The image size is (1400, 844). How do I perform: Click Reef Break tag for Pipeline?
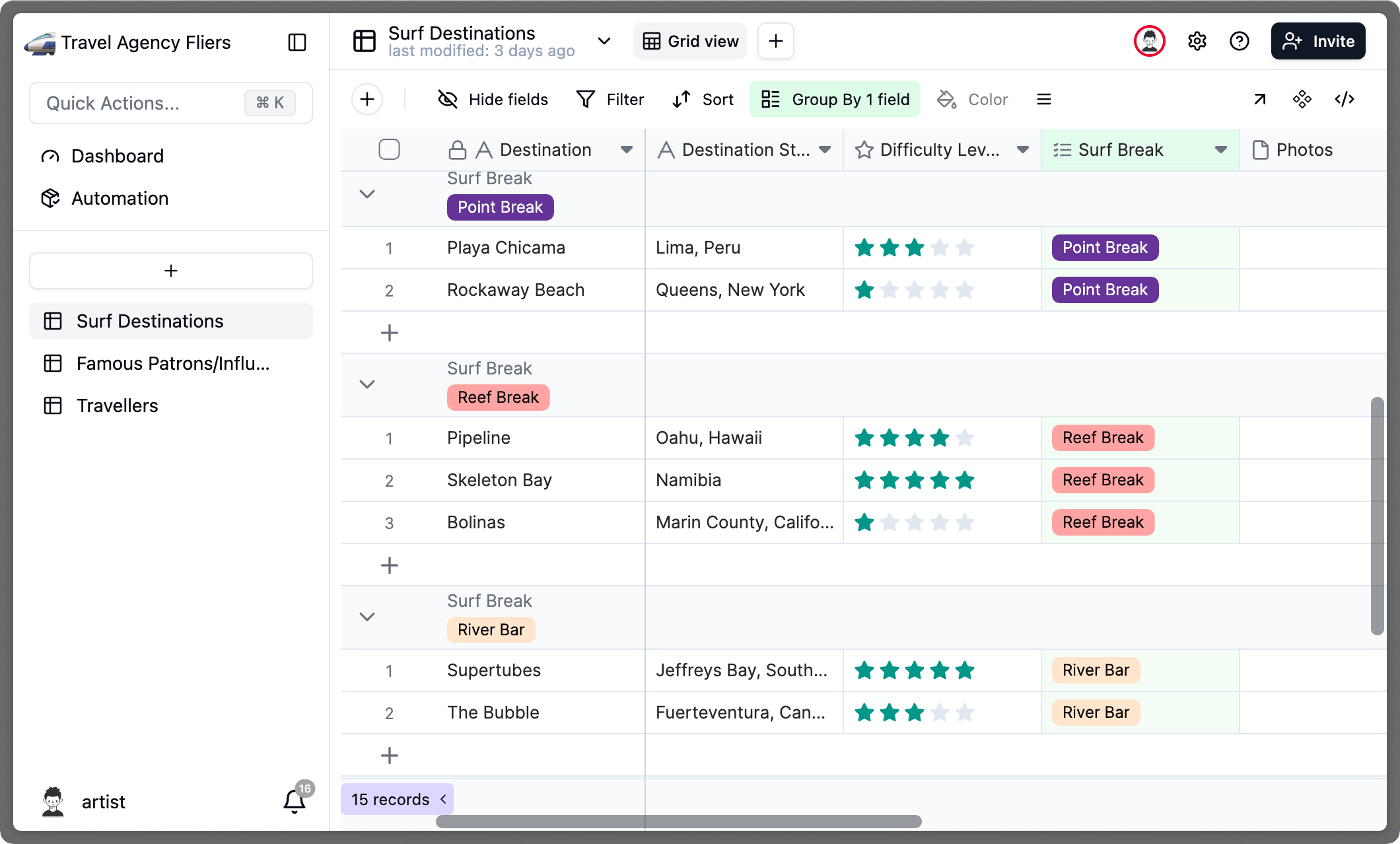click(1103, 438)
